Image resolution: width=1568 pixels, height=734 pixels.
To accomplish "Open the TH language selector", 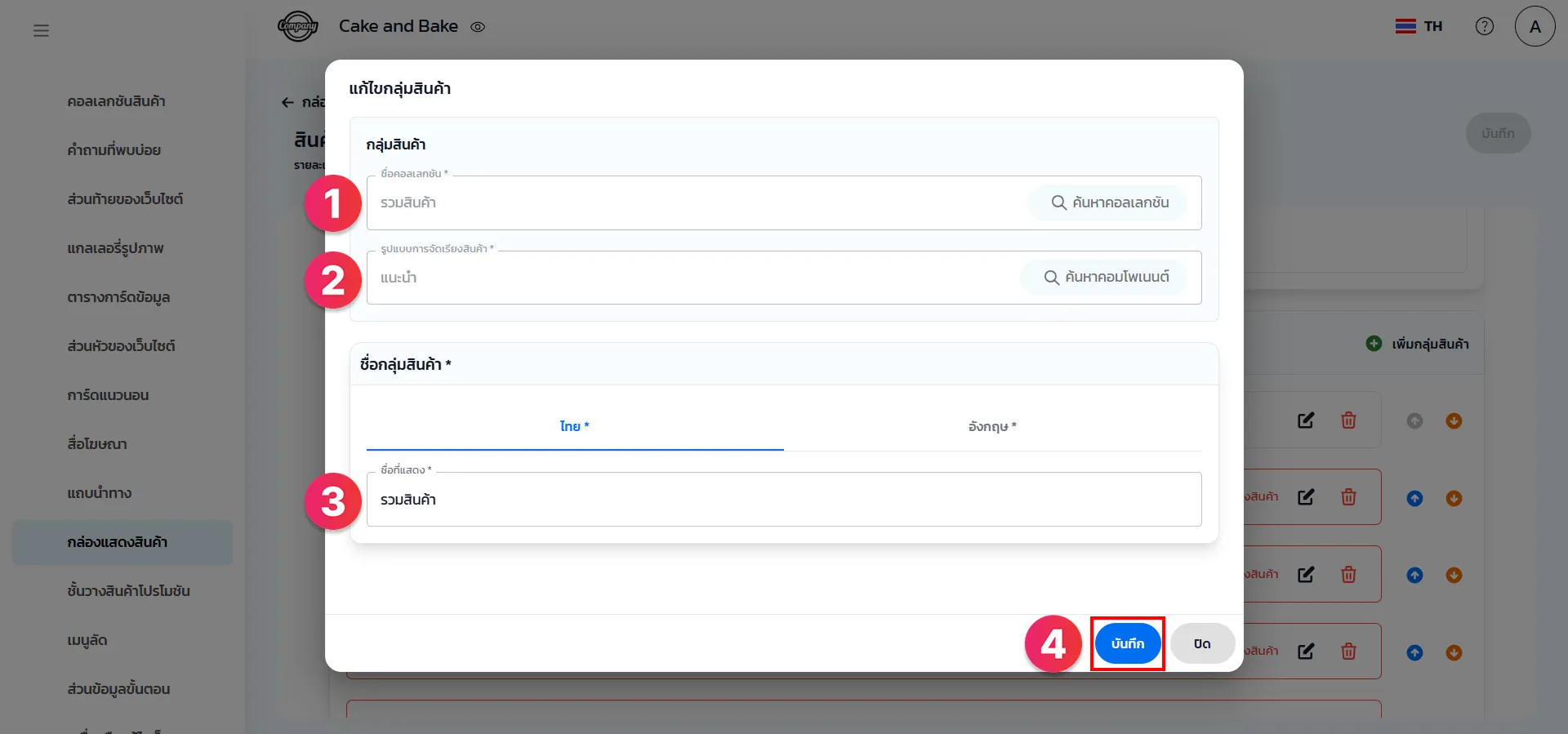I will [1419, 26].
